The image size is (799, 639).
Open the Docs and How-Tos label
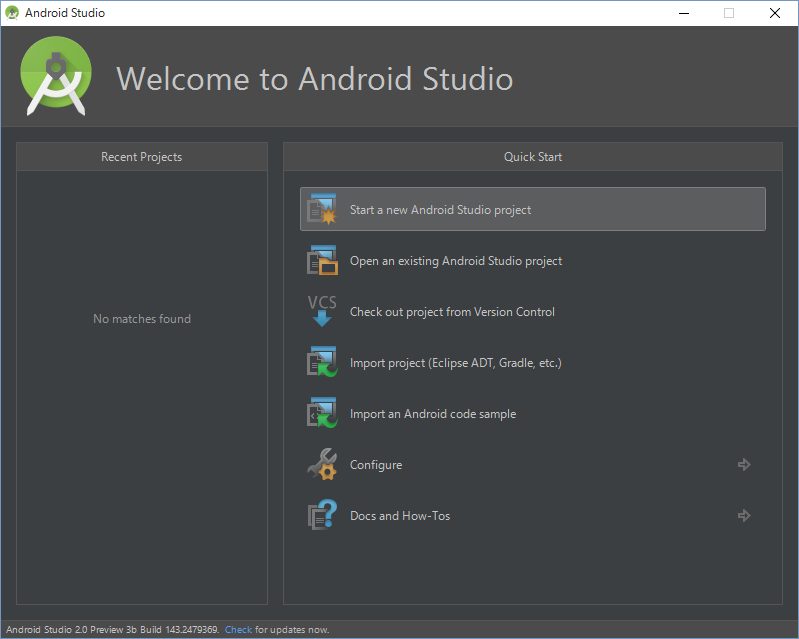400,516
